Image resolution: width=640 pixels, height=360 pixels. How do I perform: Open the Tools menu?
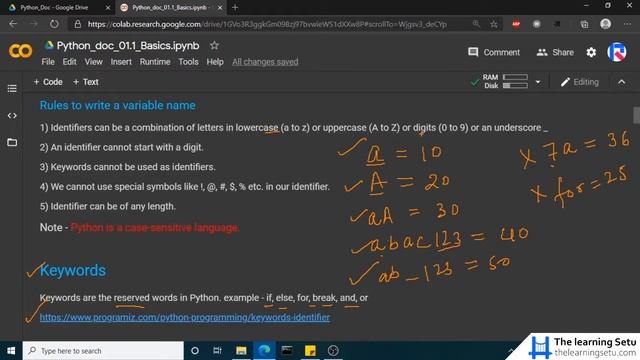coord(188,62)
